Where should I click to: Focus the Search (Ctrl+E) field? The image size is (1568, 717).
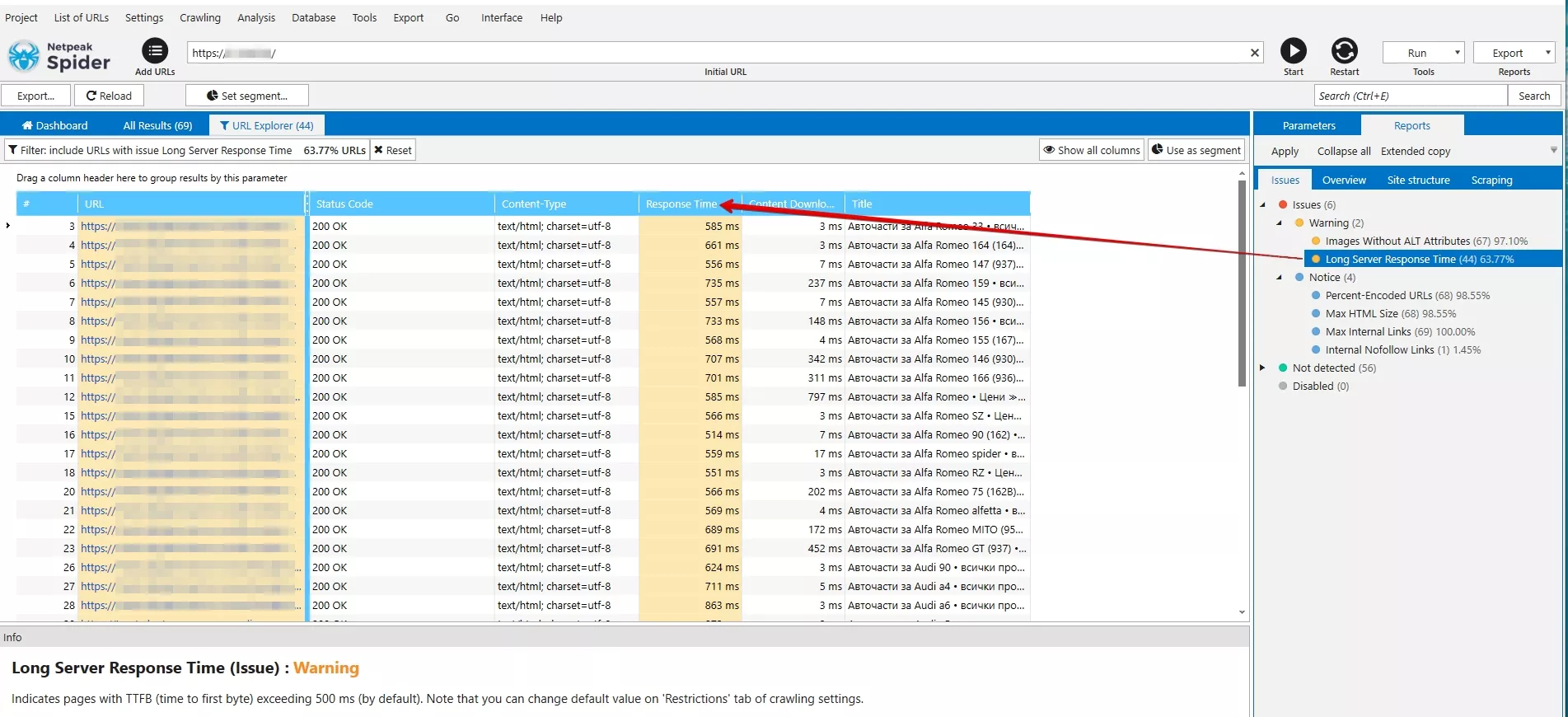[x=1410, y=96]
